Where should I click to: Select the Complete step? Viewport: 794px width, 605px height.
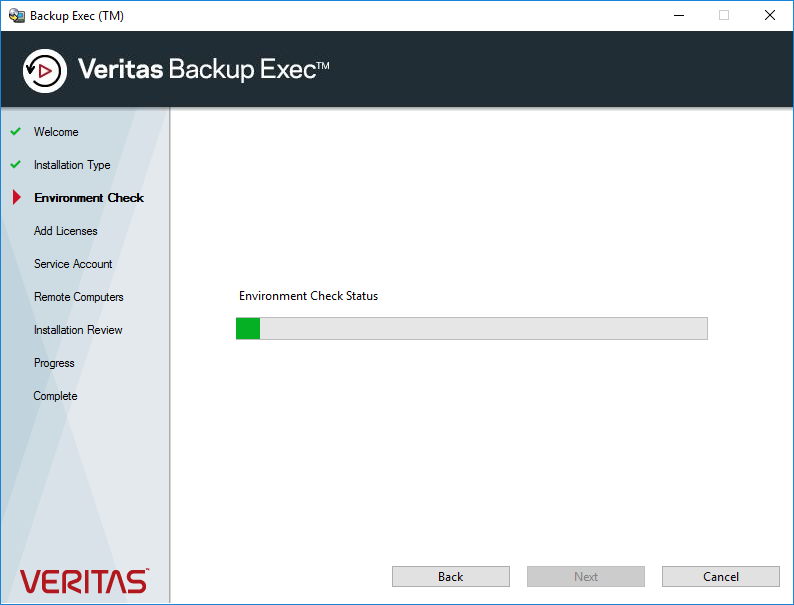click(x=55, y=396)
